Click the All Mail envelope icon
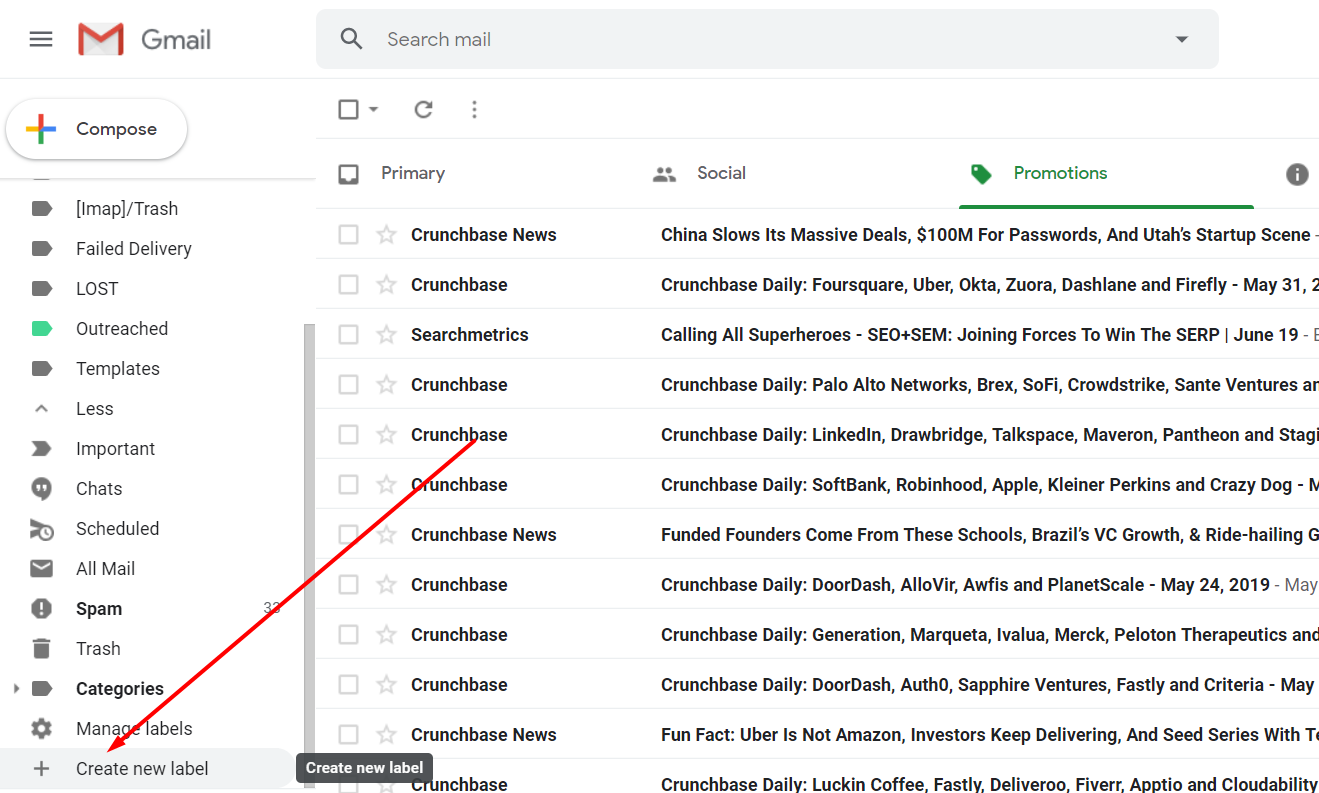This screenshot has width=1319, height=793. (x=41, y=569)
